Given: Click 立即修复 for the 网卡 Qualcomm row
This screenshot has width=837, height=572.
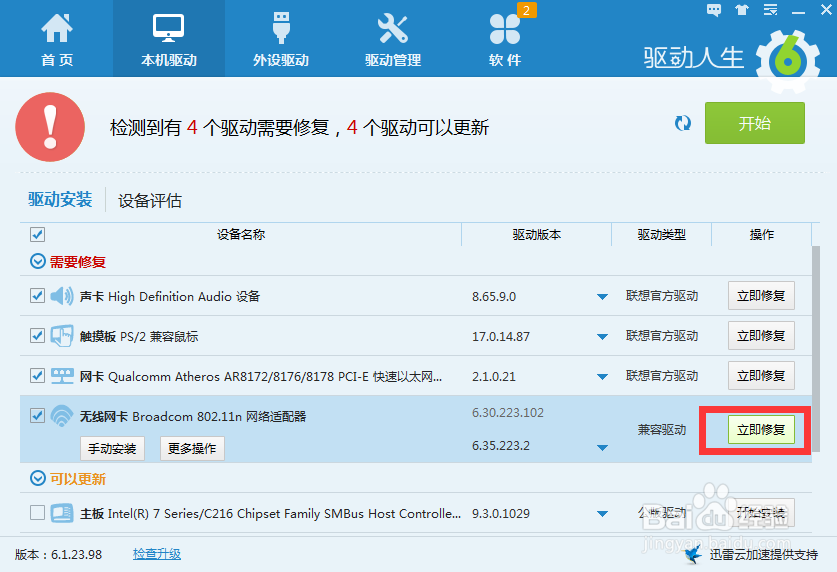Looking at the screenshot, I should pyautogui.click(x=761, y=376).
